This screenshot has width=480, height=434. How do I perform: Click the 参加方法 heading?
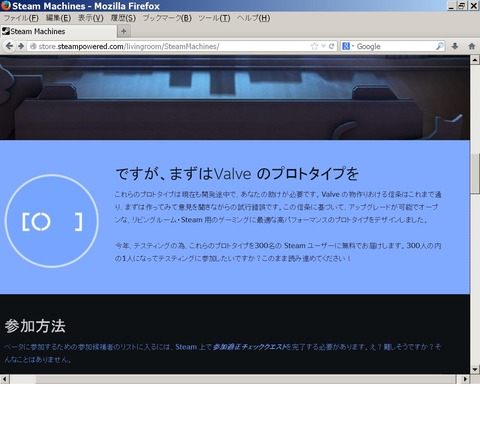pos(35,326)
